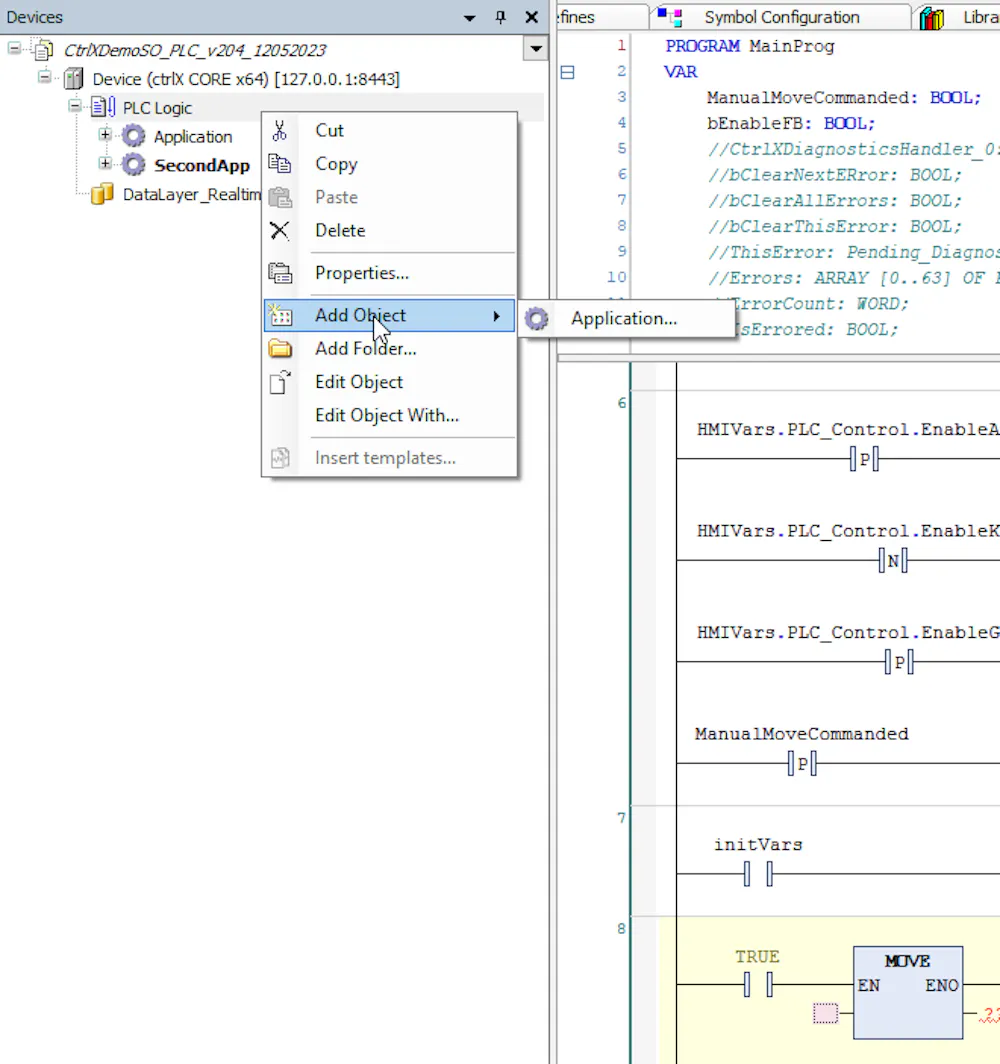Click the Symbol Configuration tab icon

tap(670, 17)
